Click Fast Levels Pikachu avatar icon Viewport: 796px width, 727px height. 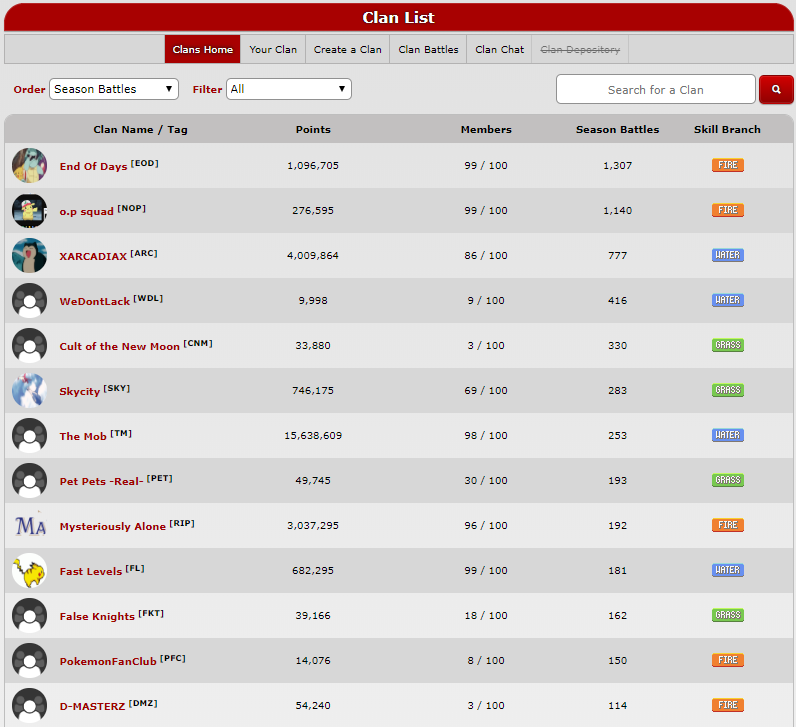coord(29,571)
